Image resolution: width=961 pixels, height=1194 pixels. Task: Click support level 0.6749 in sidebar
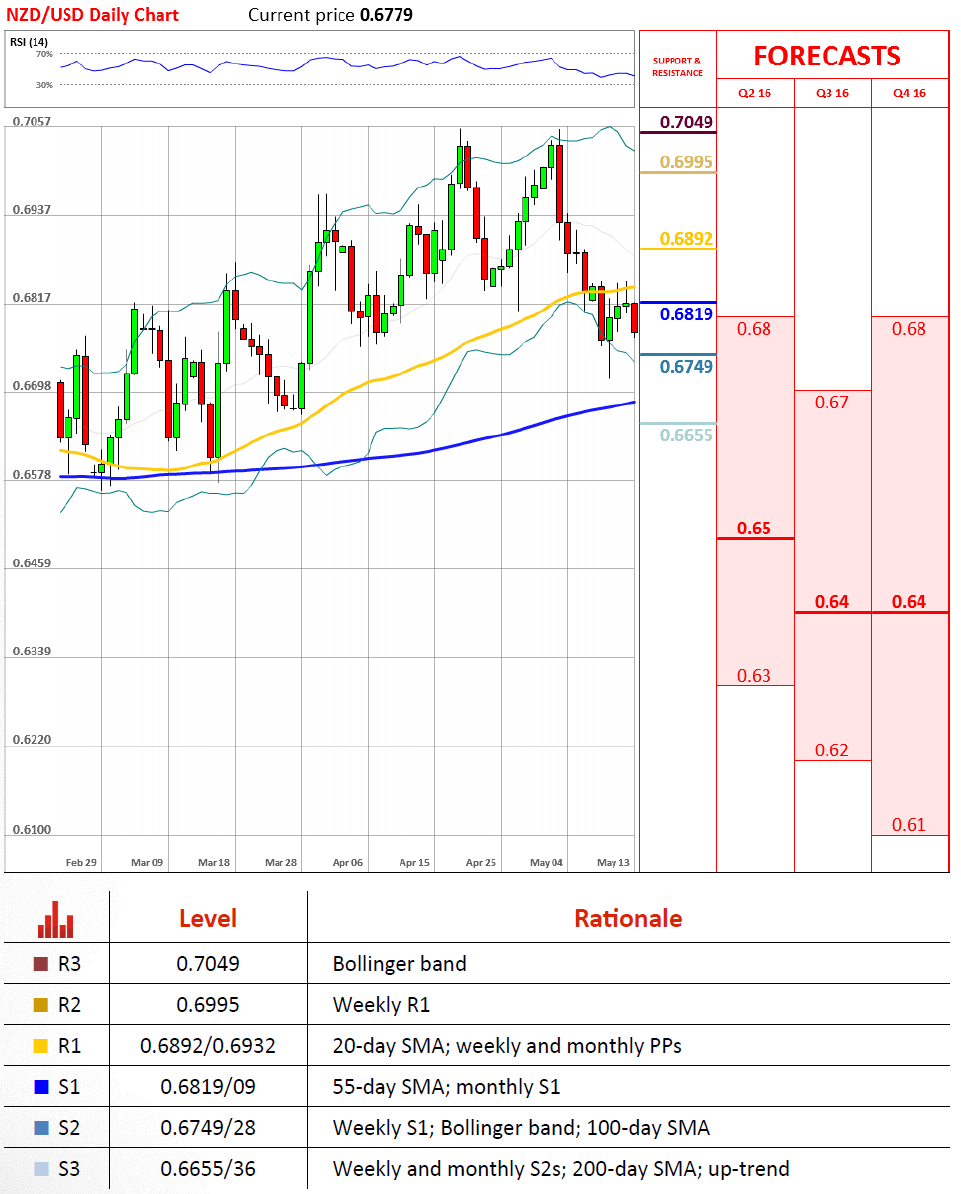point(686,367)
